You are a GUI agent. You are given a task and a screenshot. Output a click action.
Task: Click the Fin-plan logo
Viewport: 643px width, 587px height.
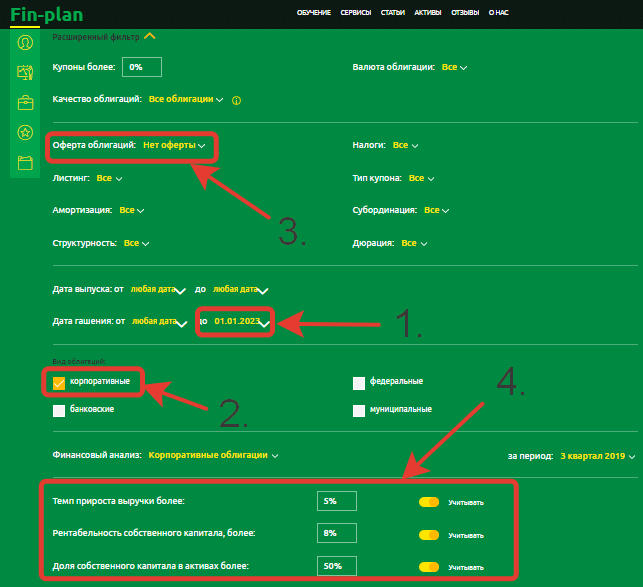pos(46,14)
